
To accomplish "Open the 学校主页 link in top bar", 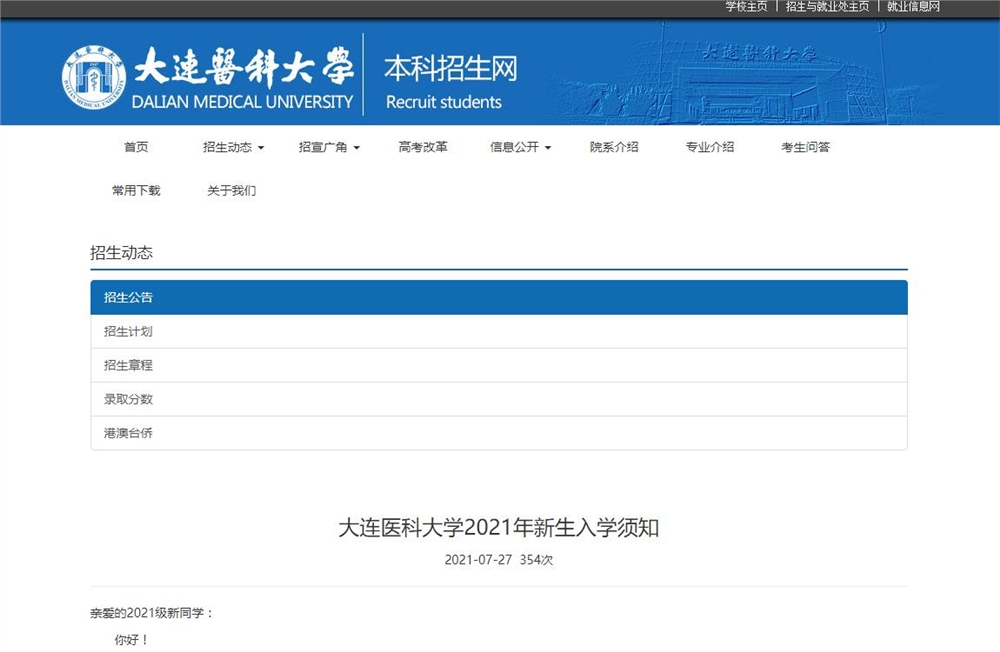I will [746, 6].
